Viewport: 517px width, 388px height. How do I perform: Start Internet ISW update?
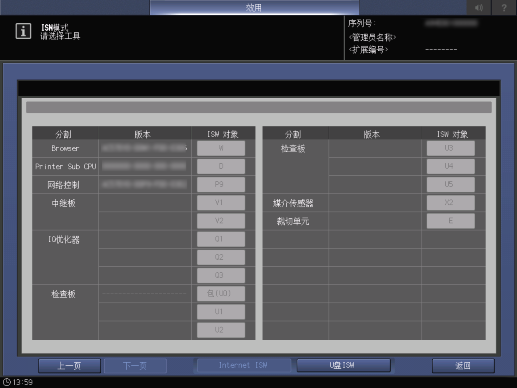pyautogui.click(x=243, y=365)
